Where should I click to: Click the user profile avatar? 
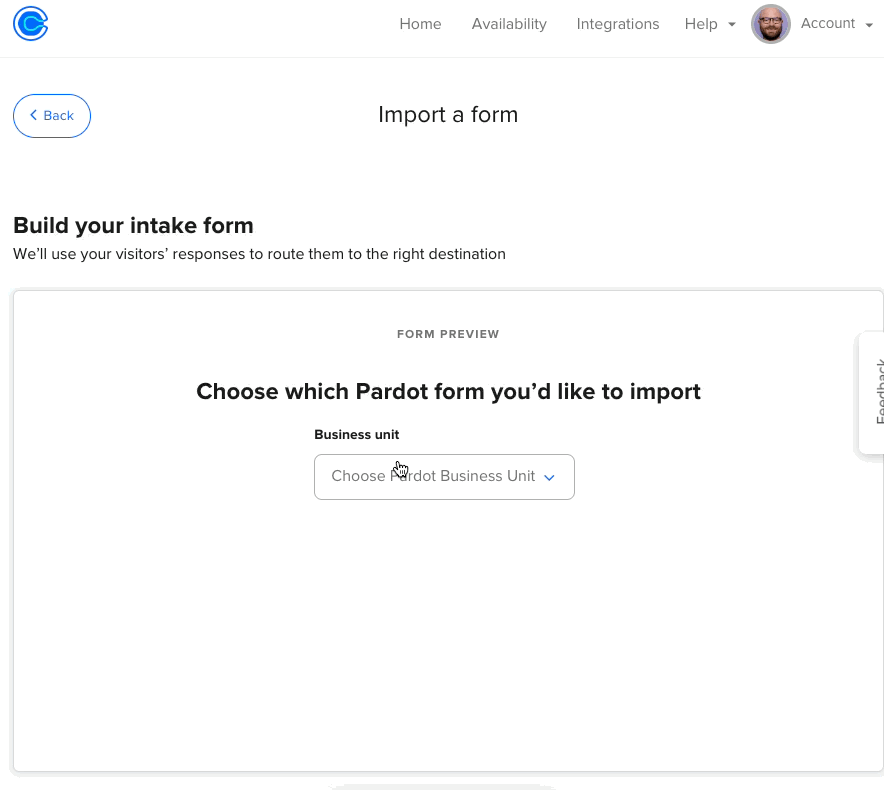coord(771,24)
